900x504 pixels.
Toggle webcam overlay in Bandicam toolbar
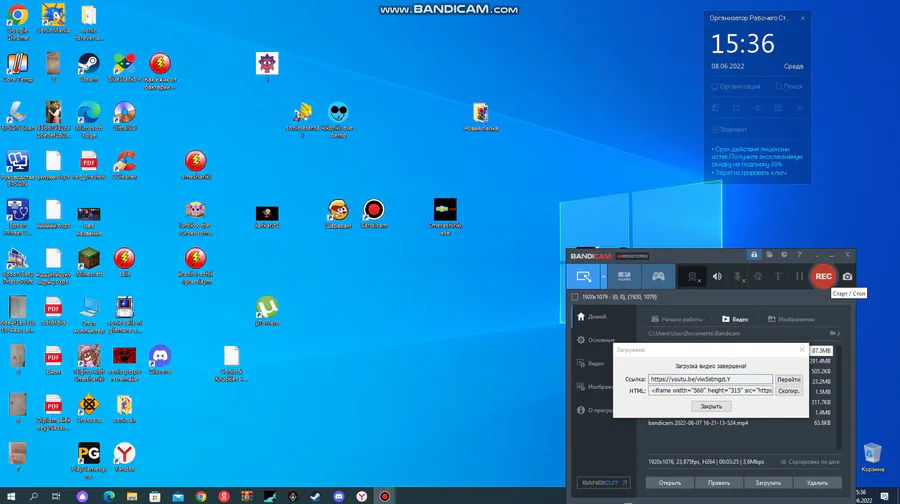693,277
